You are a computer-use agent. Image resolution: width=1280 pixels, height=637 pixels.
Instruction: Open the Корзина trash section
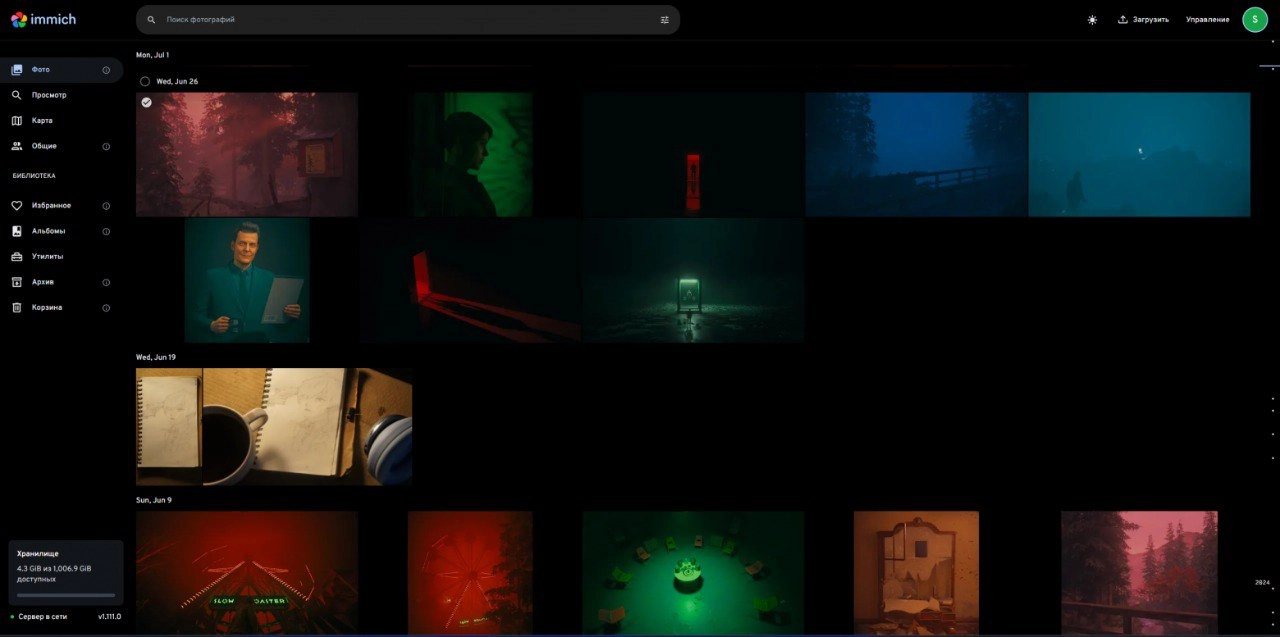(x=62, y=307)
